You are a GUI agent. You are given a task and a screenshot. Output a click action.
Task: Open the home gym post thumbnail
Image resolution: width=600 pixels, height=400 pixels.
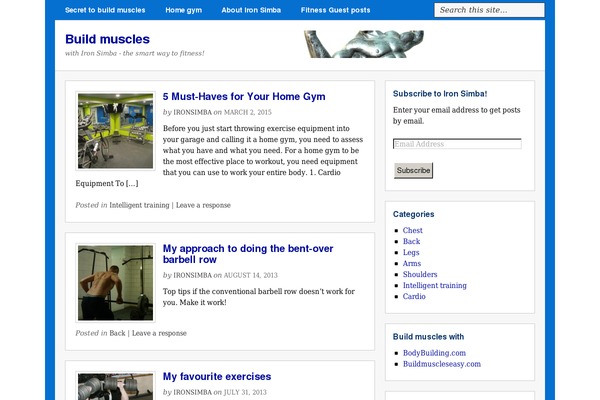click(116, 131)
